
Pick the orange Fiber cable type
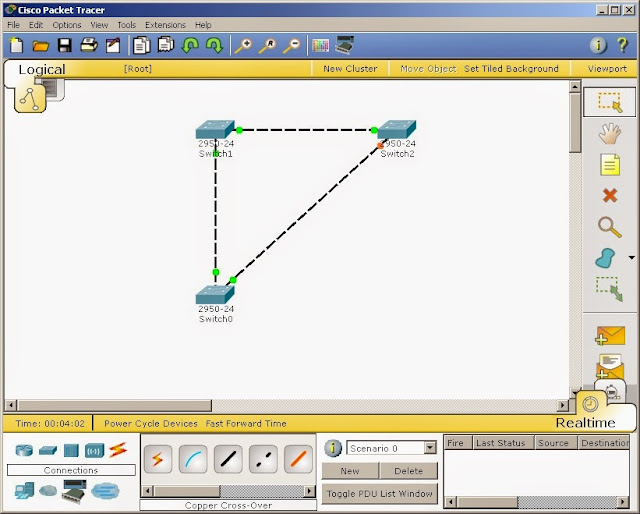click(298, 459)
